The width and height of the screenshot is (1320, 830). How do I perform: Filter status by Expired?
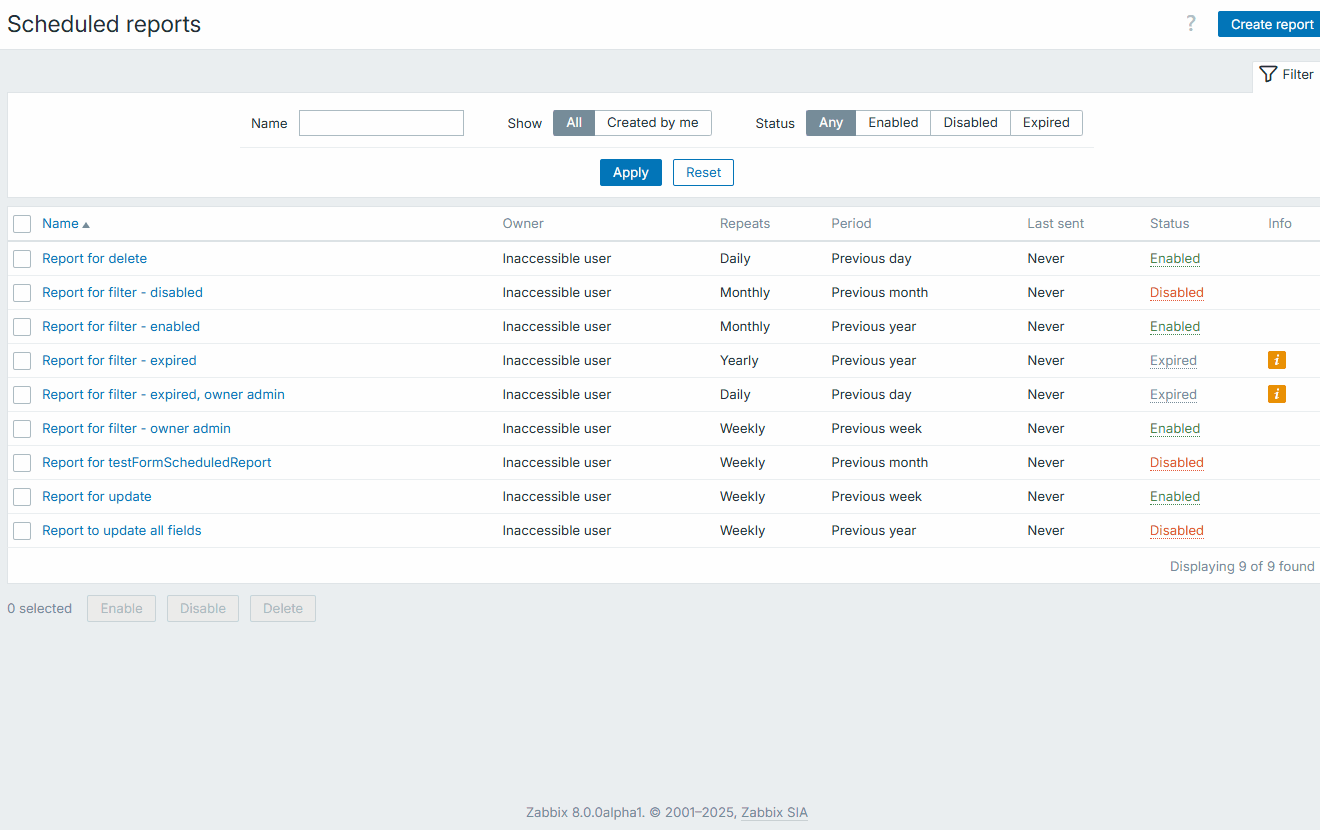[1045, 123]
